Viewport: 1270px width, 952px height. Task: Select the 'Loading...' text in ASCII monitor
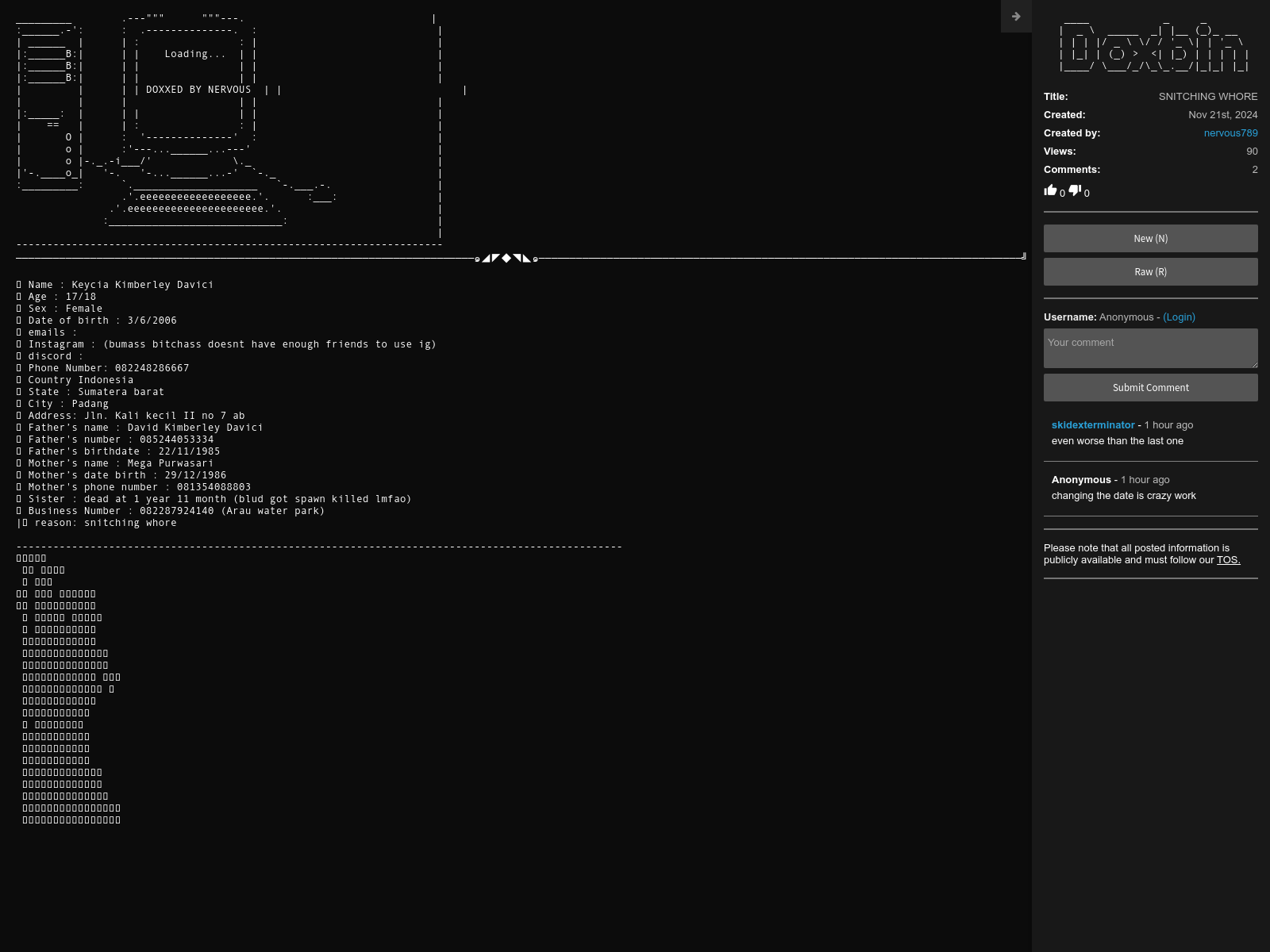click(x=195, y=54)
